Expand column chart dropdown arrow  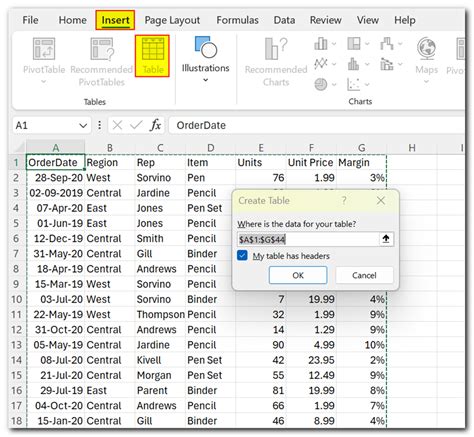[x=334, y=44]
